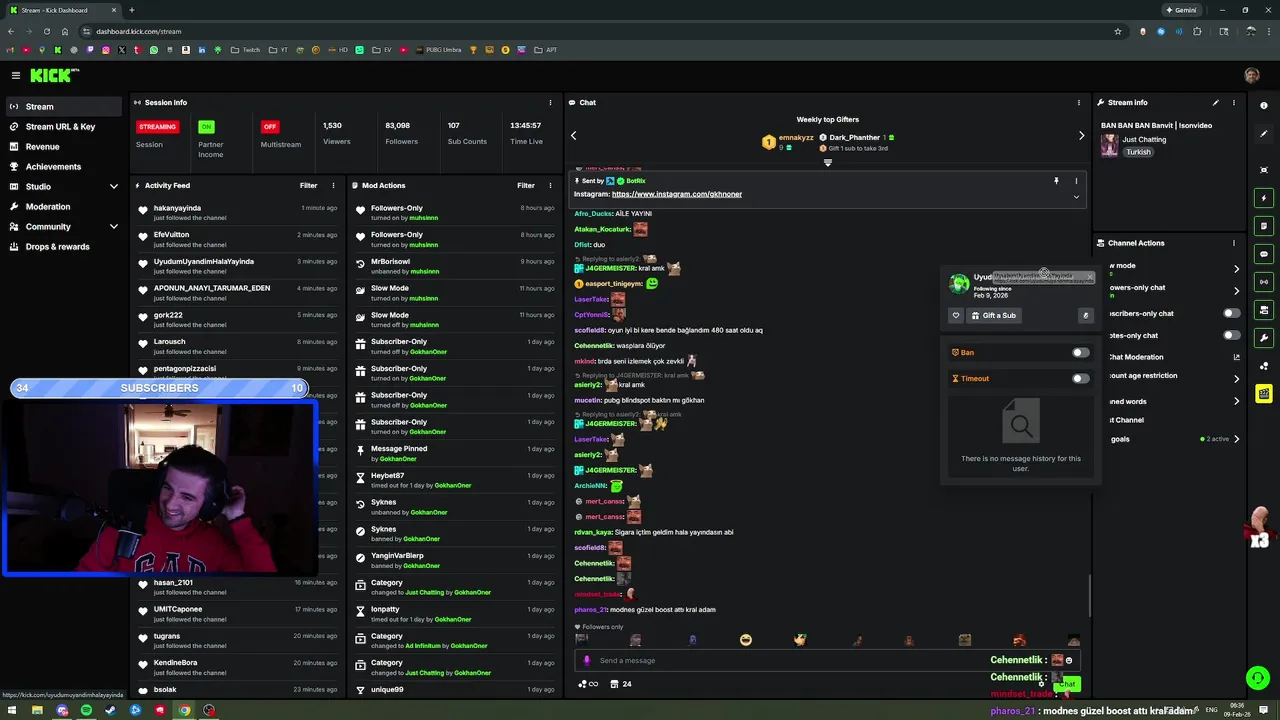The width and height of the screenshot is (1280, 720).
Task: Expand banned words chevron
Action: [1236, 401]
